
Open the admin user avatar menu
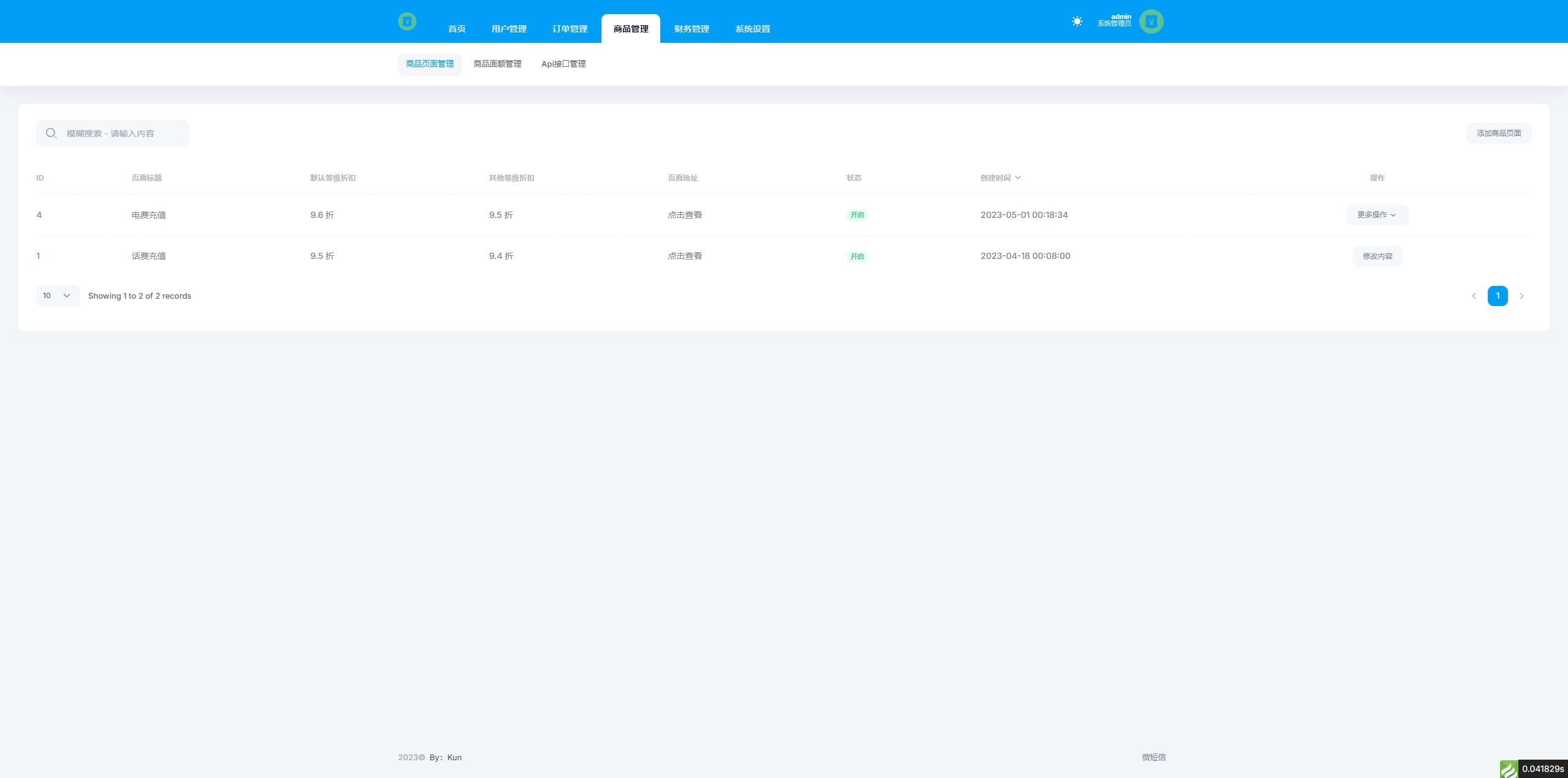[x=1151, y=21]
